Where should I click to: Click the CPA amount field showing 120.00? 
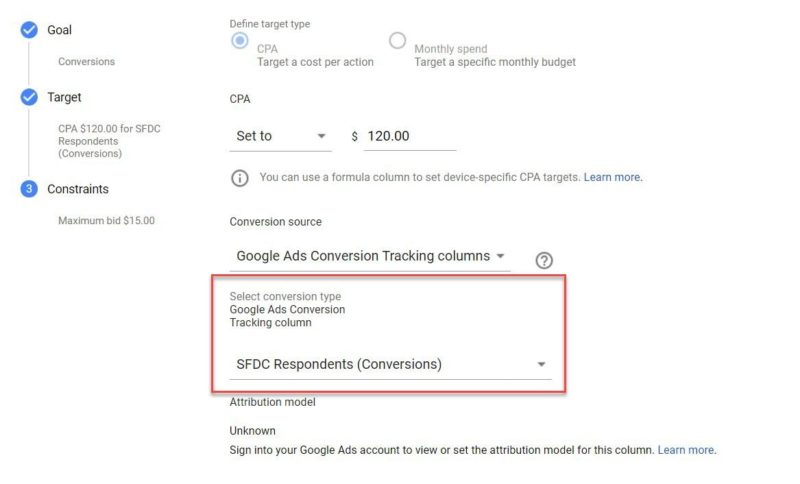pos(410,136)
